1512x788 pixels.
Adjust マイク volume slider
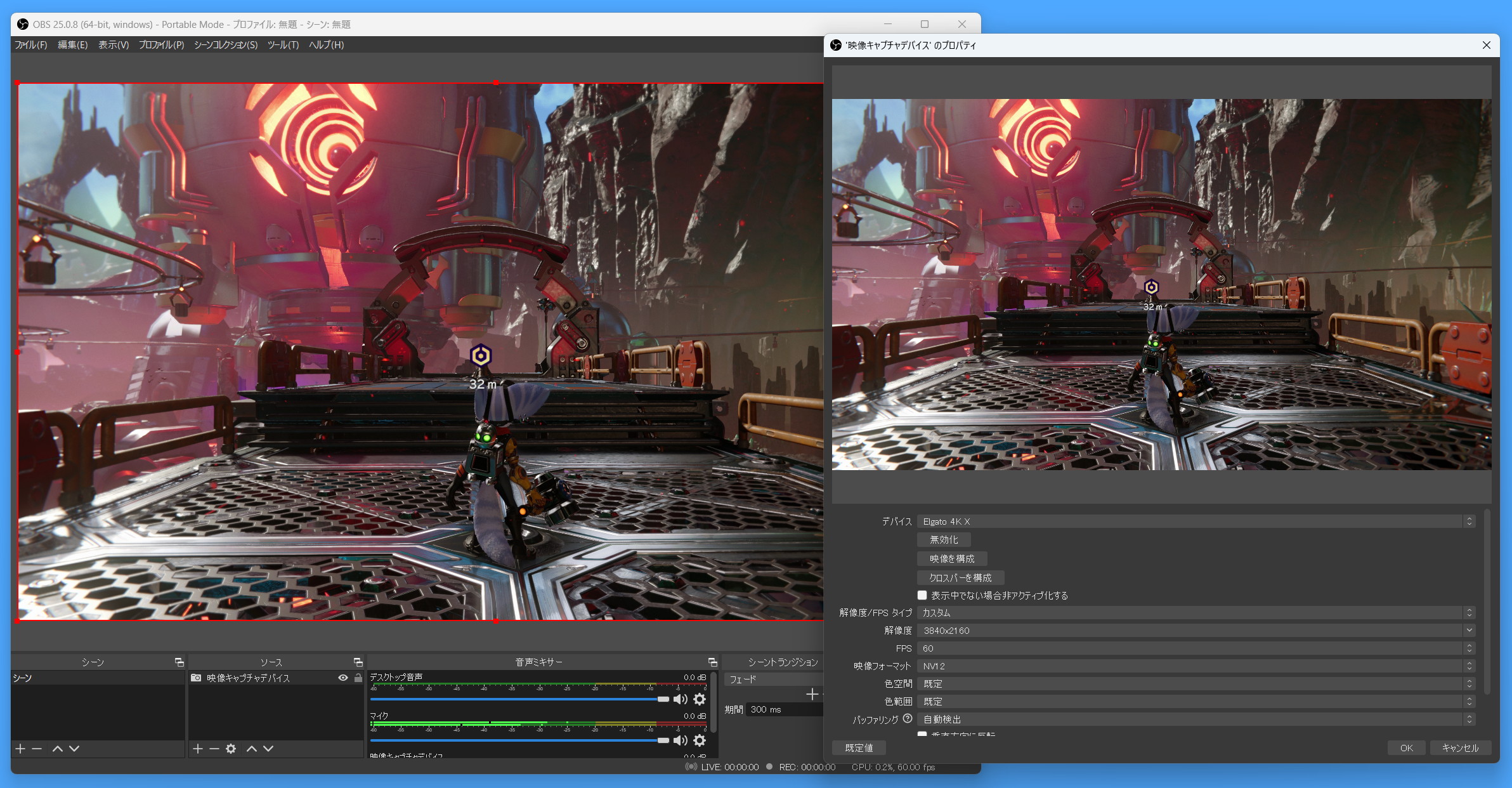click(519, 740)
